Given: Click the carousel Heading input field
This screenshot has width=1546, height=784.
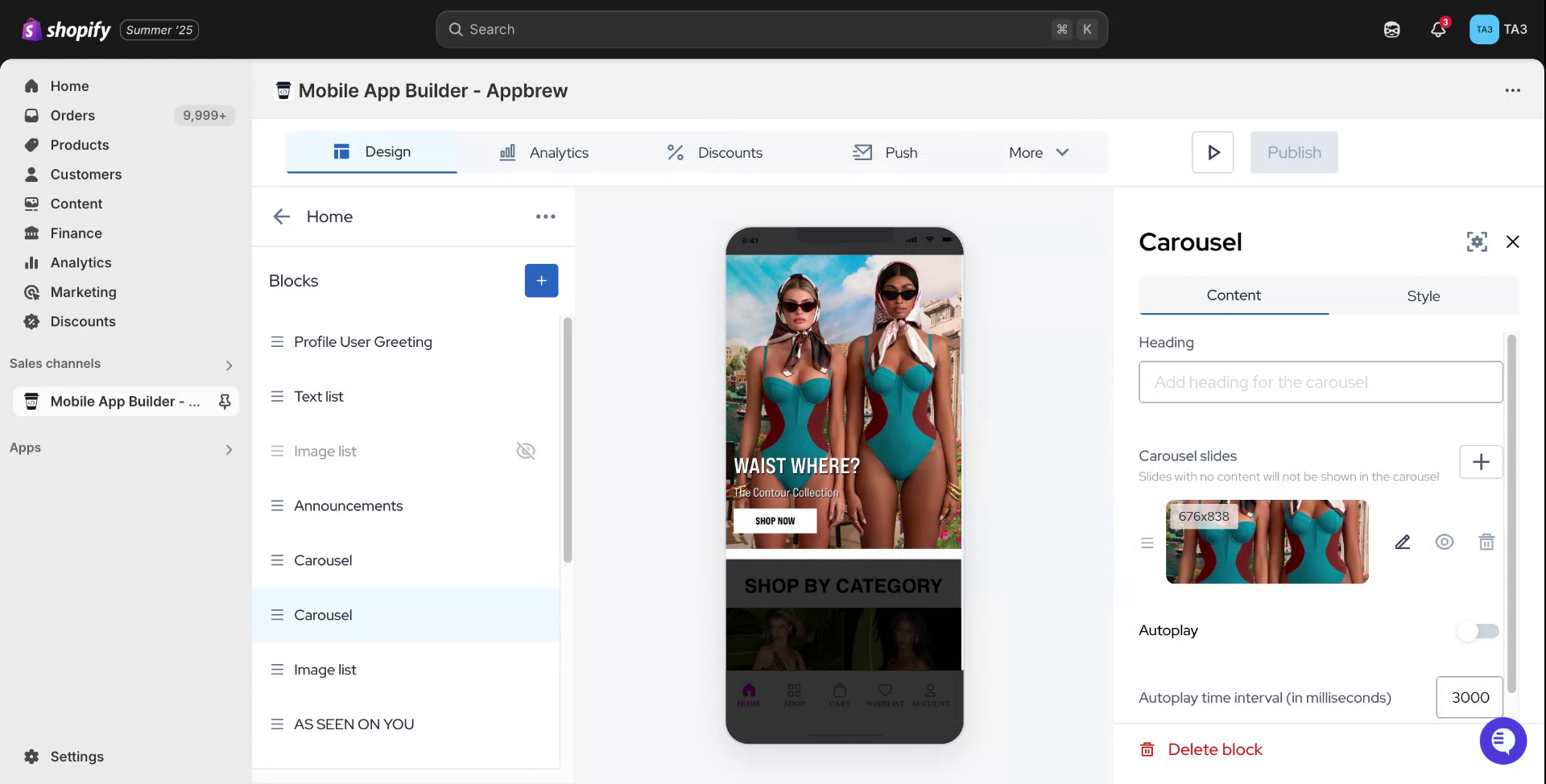Looking at the screenshot, I should pyautogui.click(x=1321, y=382).
